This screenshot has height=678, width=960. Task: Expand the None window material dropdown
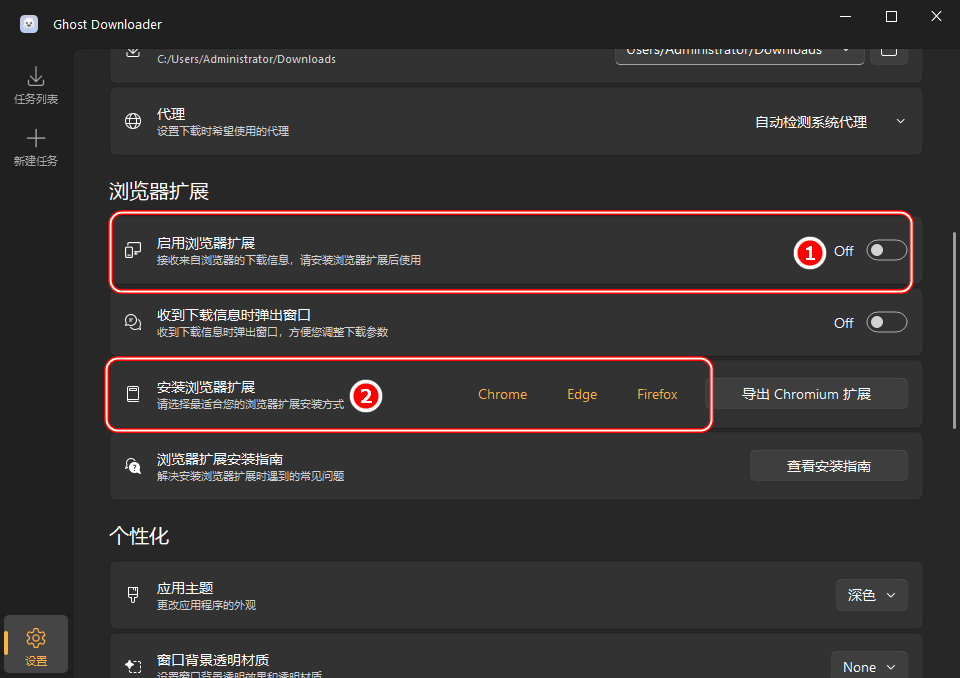(868, 665)
